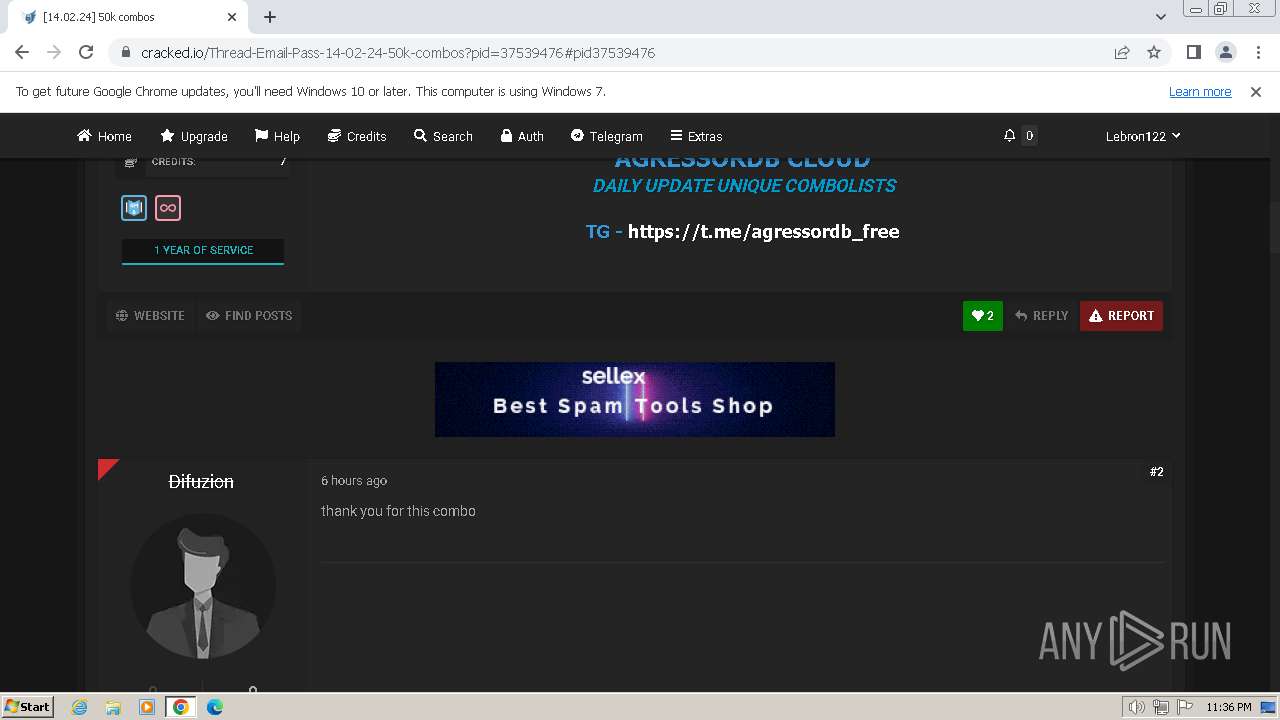This screenshot has height=720, width=1280.
Task: Open the Chrome three-dot menu
Action: tap(1257, 52)
